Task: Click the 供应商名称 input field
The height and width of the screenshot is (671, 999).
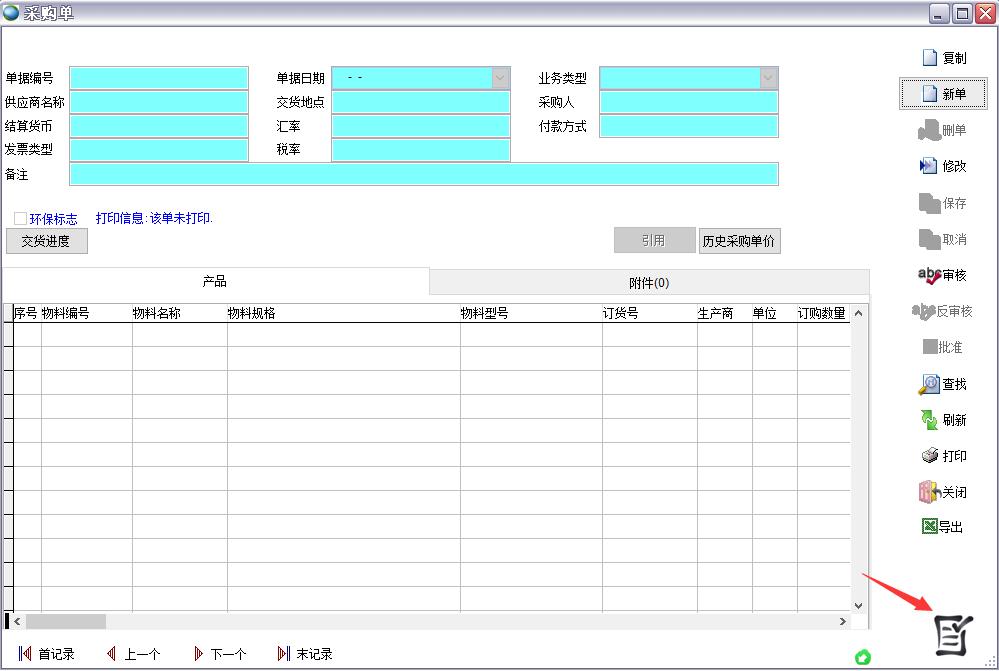Action: (x=159, y=102)
